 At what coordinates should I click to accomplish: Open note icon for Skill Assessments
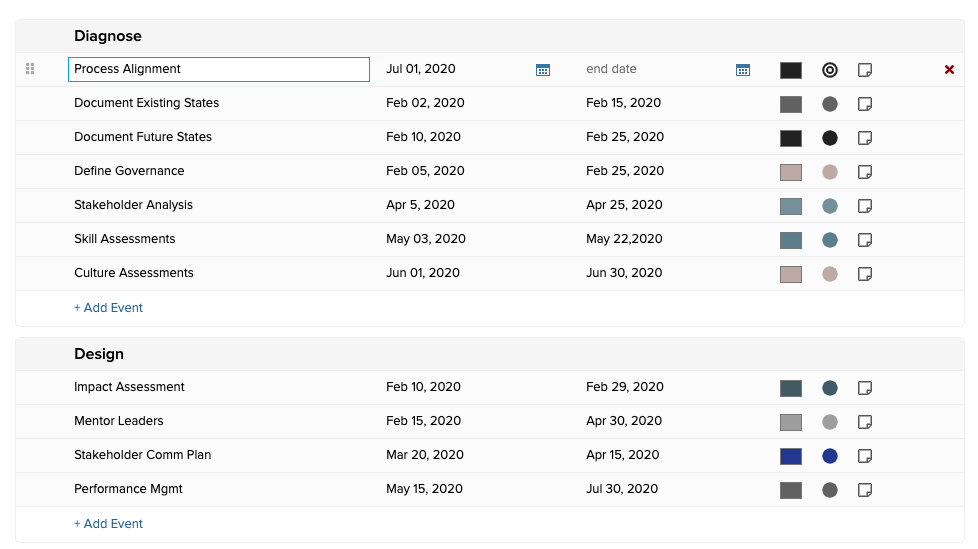pyautogui.click(x=864, y=240)
